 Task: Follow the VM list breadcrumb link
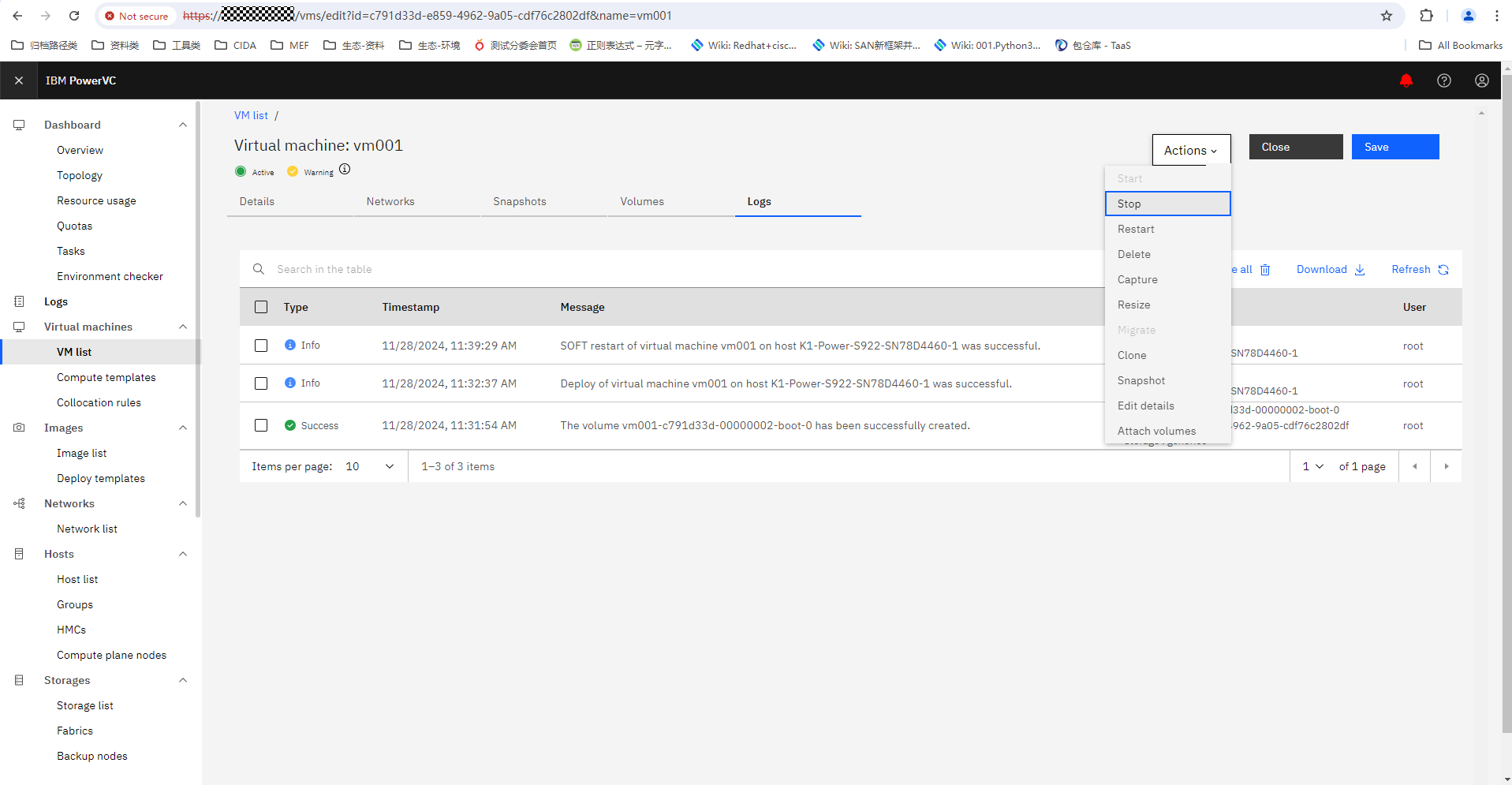pos(251,115)
